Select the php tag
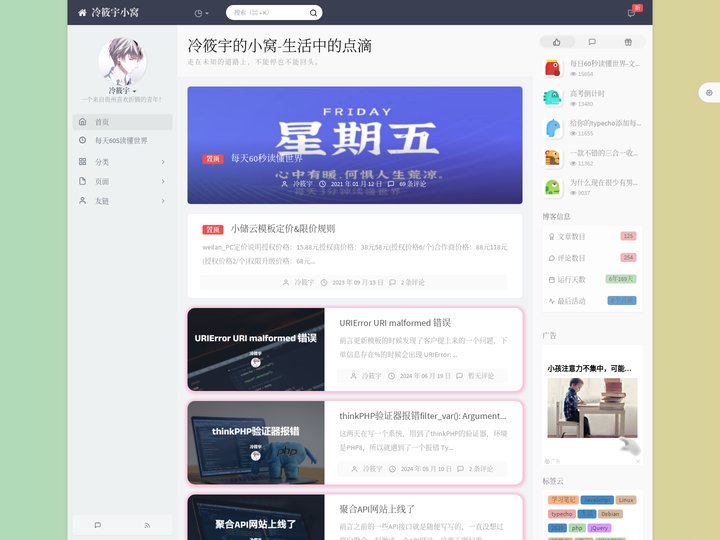The height and width of the screenshot is (540, 720). click(x=577, y=528)
